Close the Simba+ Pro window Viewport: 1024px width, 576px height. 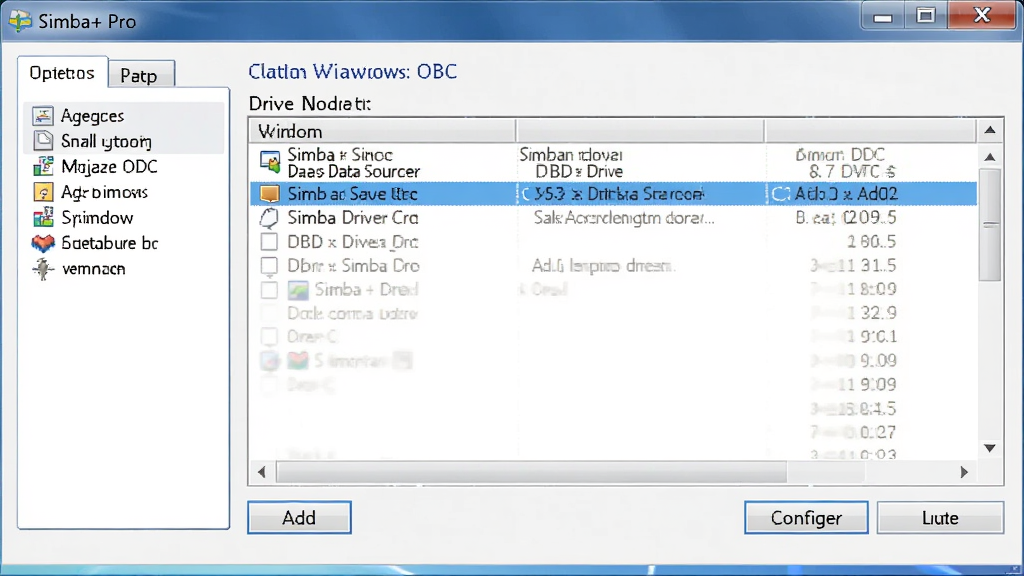pos(982,16)
